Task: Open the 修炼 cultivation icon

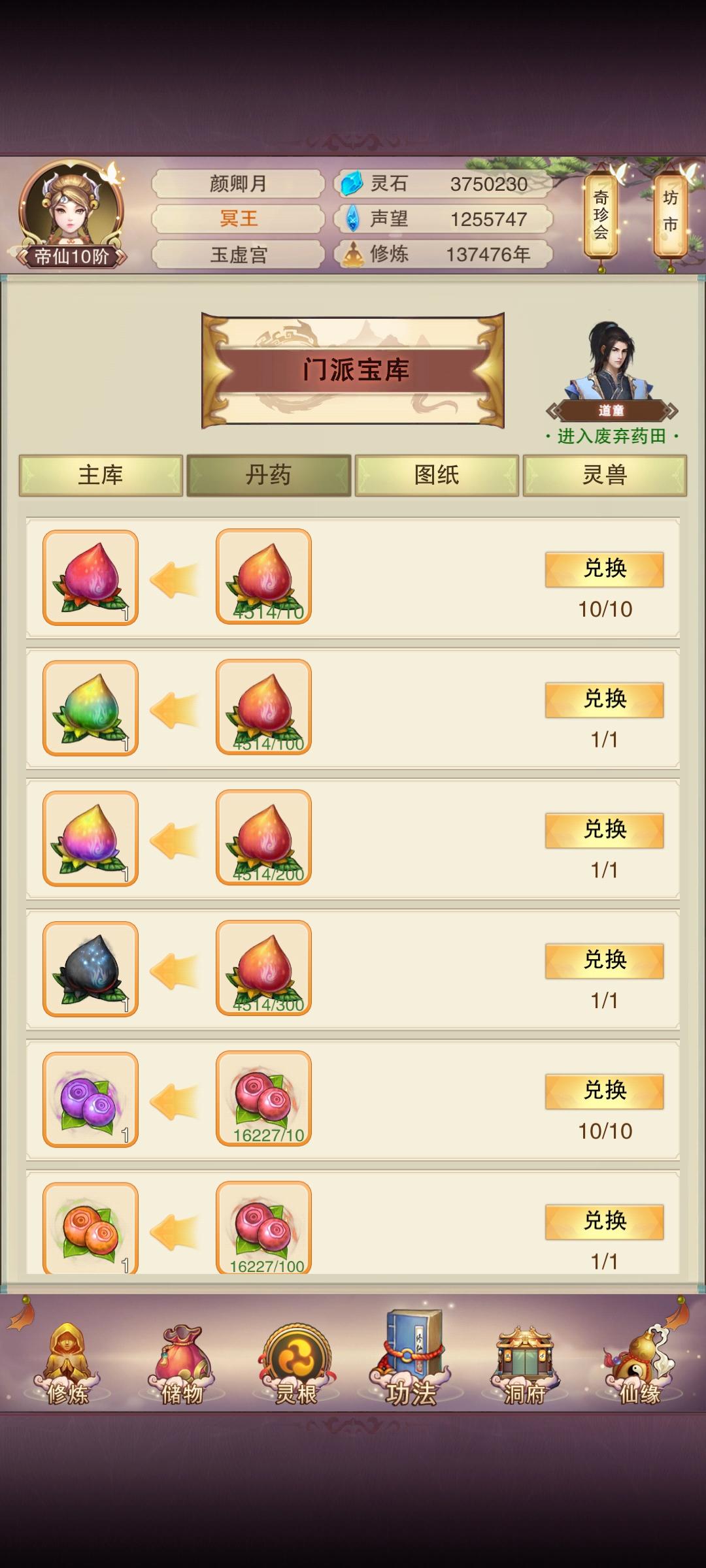Action: [x=68, y=1365]
